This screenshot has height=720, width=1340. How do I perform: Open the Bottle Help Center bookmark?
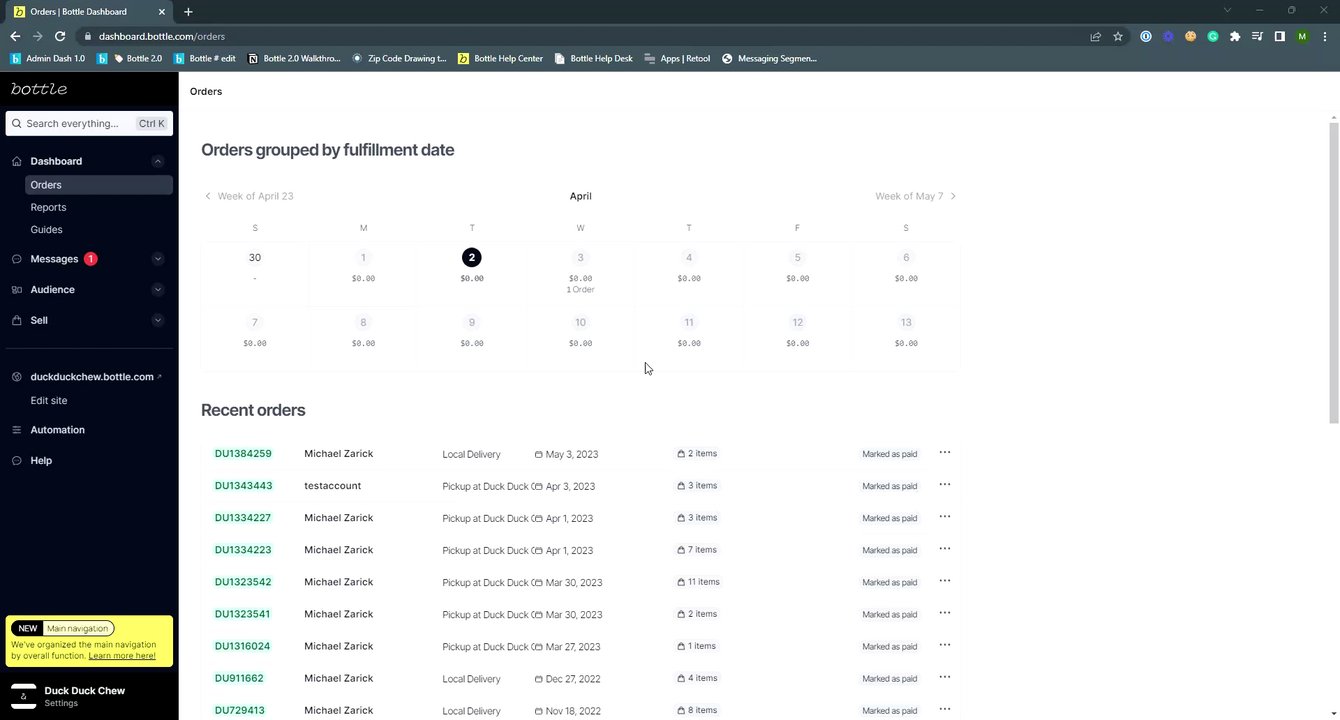point(500,58)
